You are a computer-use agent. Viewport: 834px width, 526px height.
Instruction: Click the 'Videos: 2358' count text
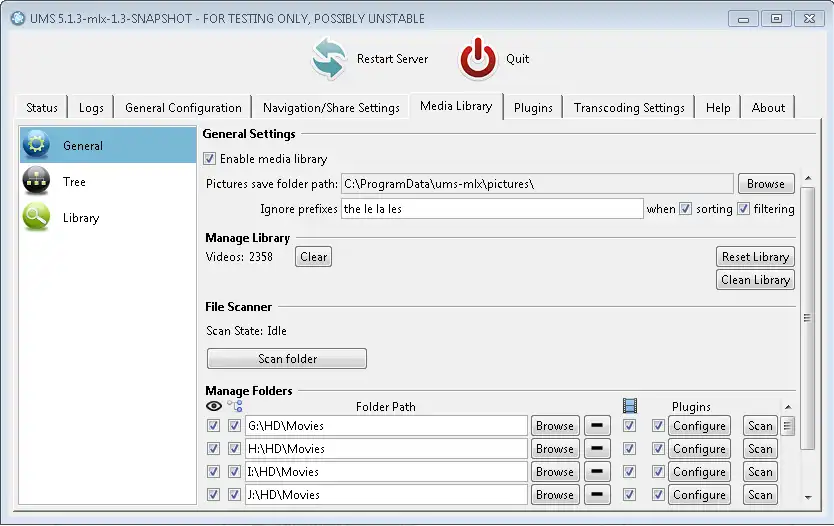[239, 256]
